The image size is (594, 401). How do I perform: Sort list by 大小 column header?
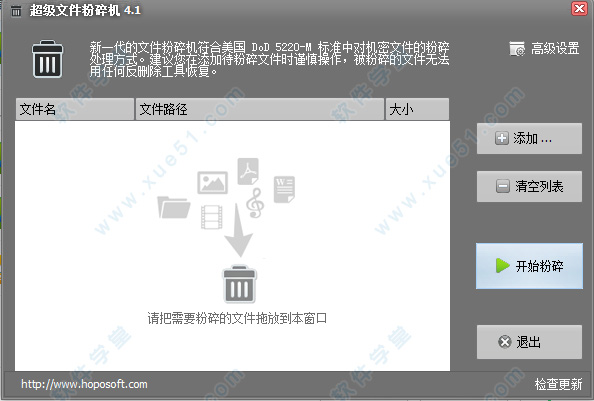(x=417, y=109)
